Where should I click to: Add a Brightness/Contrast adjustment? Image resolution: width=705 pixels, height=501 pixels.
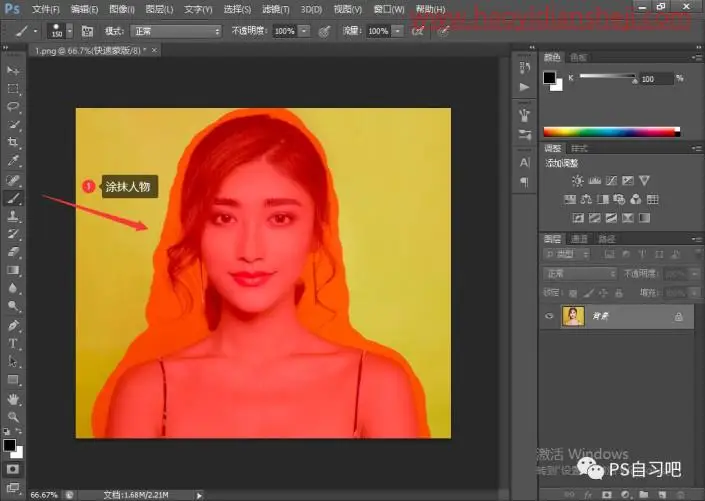click(x=578, y=181)
